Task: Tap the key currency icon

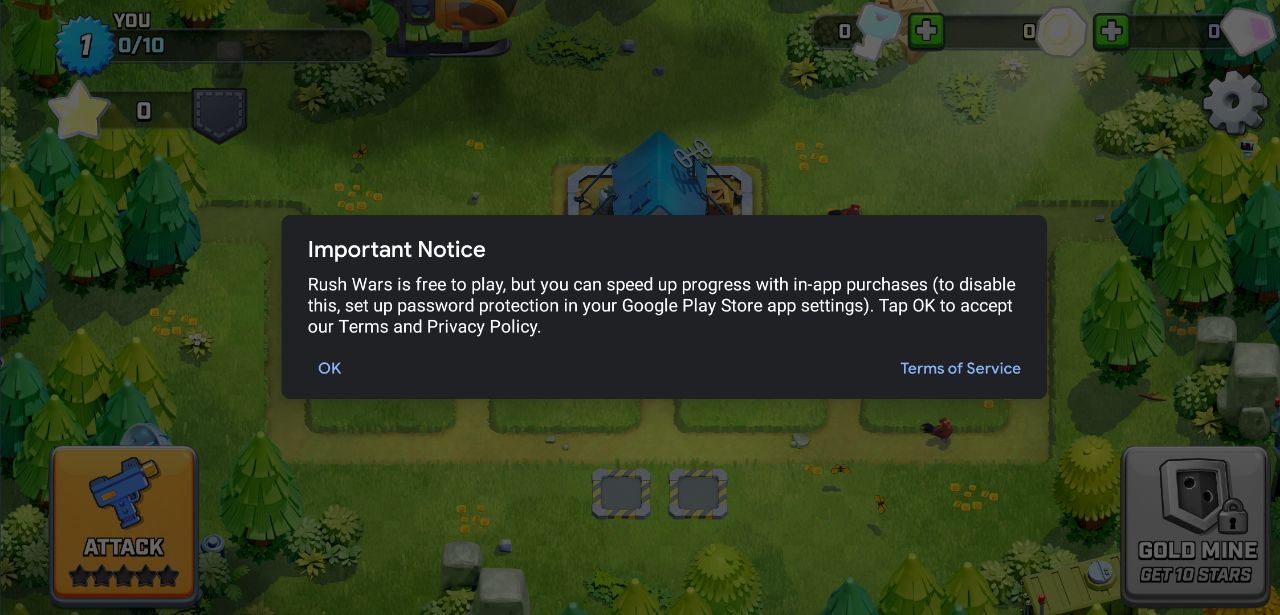Action: pos(878,29)
